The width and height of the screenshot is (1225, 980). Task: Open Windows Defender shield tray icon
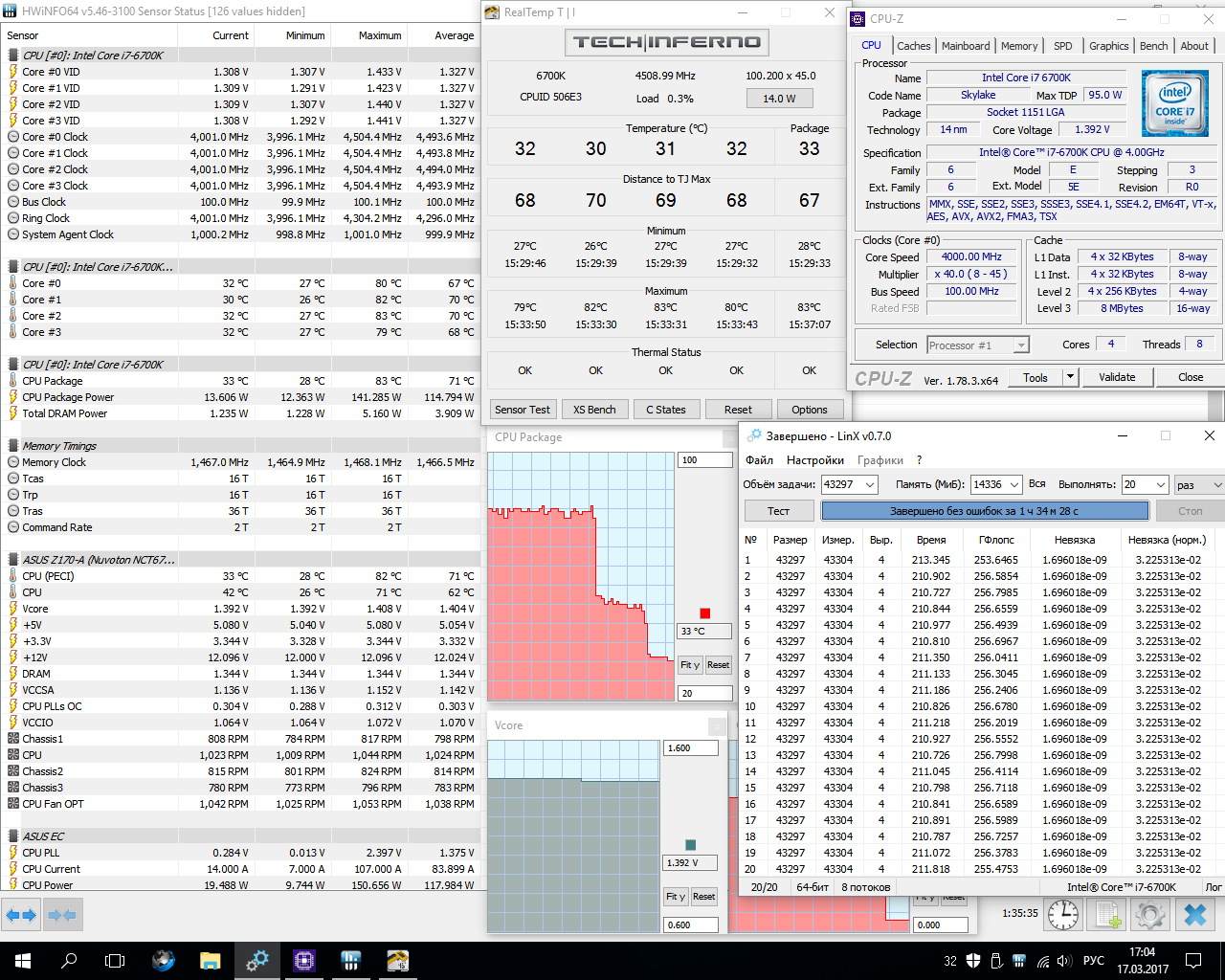pos(973,961)
